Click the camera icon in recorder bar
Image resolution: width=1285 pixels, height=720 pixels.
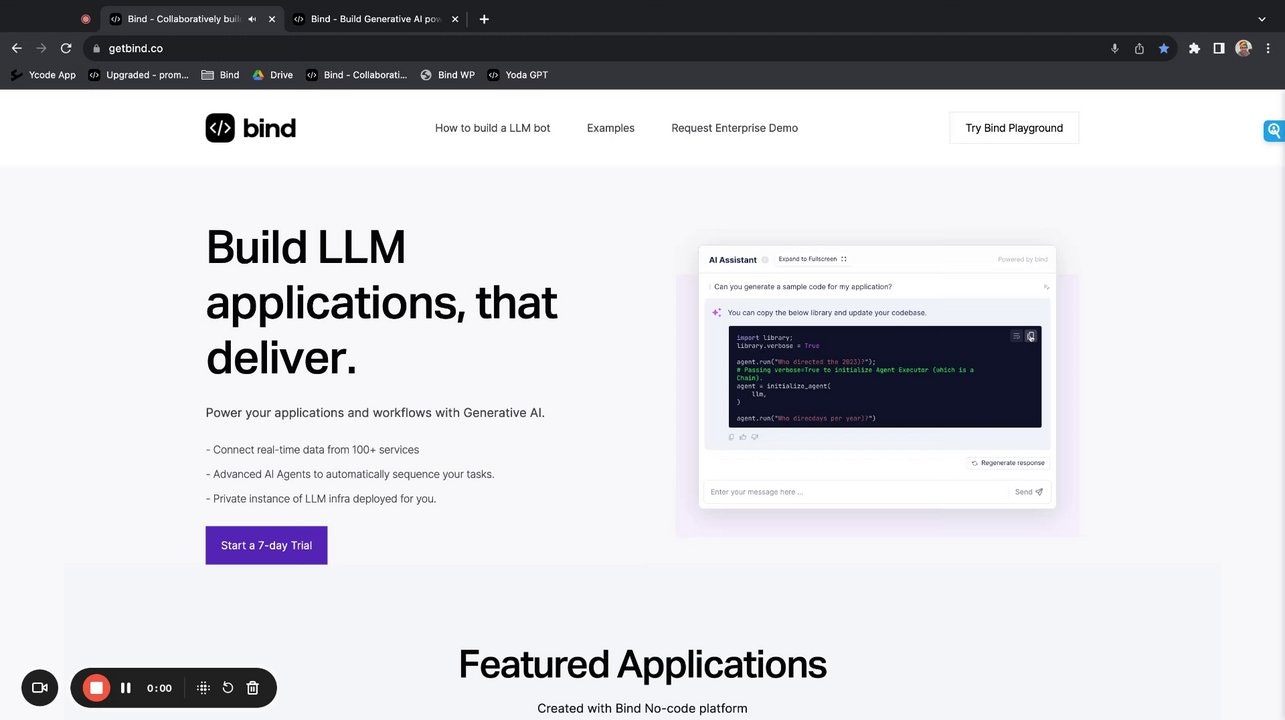click(x=40, y=688)
